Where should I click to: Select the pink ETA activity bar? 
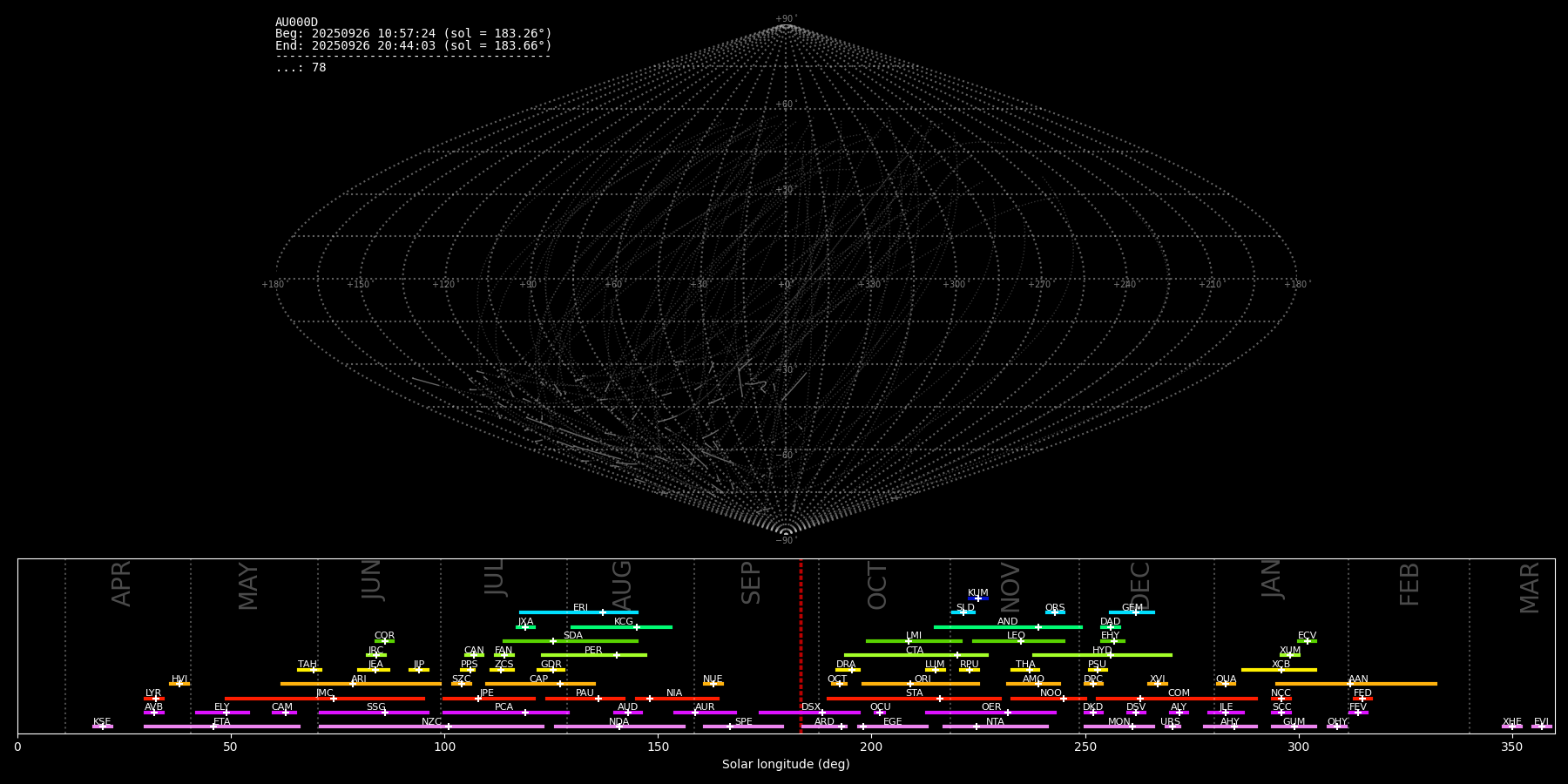click(x=222, y=727)
